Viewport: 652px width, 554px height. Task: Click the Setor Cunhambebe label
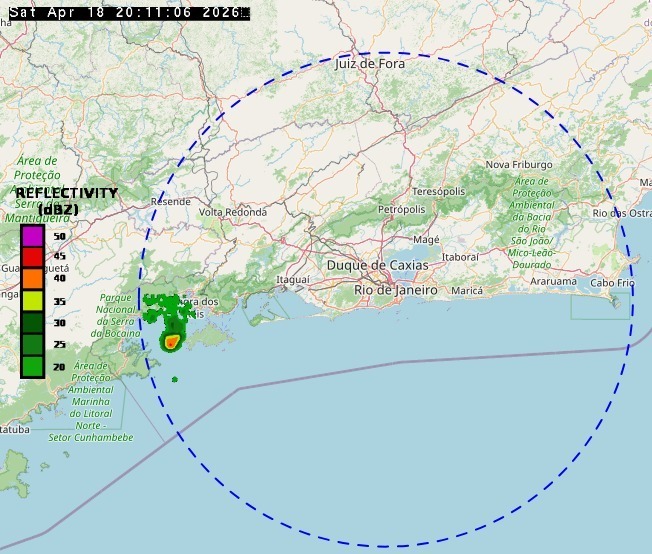(91, 438)
